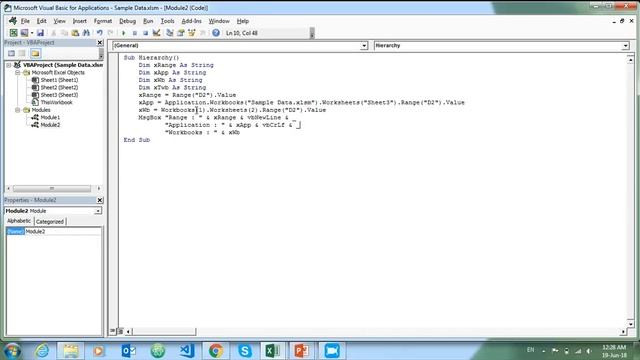Viewport: 640px width, 360px height.
Task: Open the Window menu
Action: pos(219,21)
